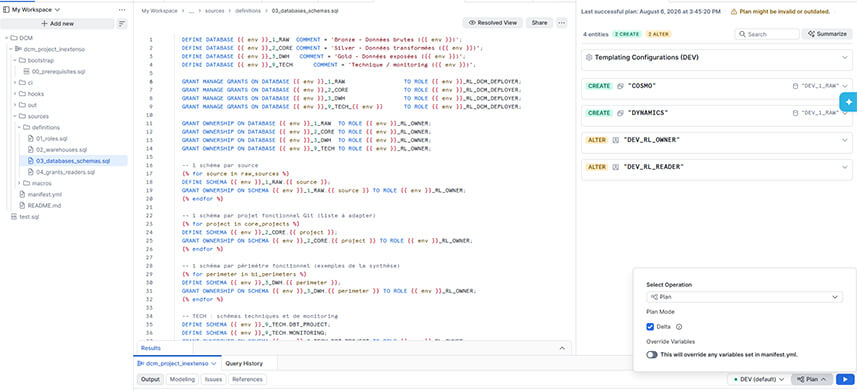This screenshot has width=857, height=391.
Task: Click role icon beside "DEV_RL_OWNER"
Action: coord(616,140)
